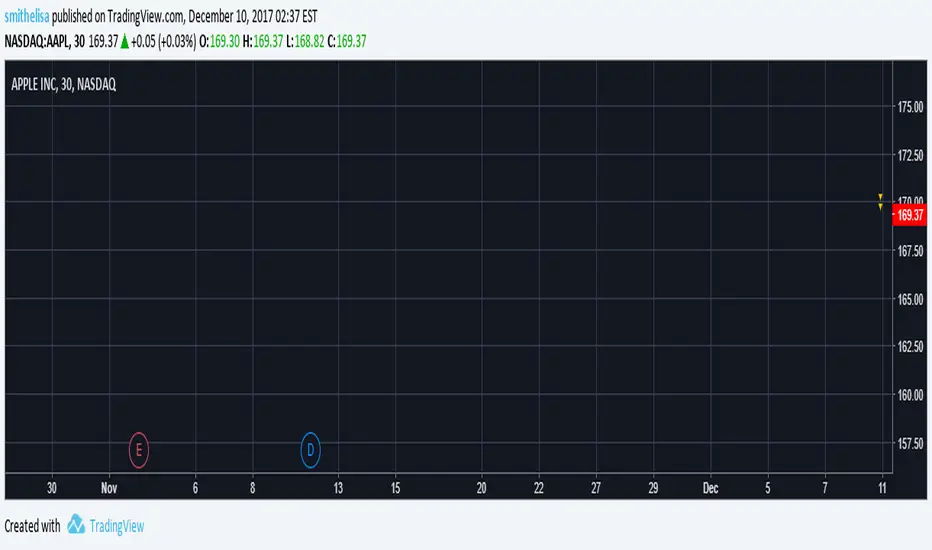Click the 20 date axis label
This screenshot has width=932, height=550.
tap(481, 488)
